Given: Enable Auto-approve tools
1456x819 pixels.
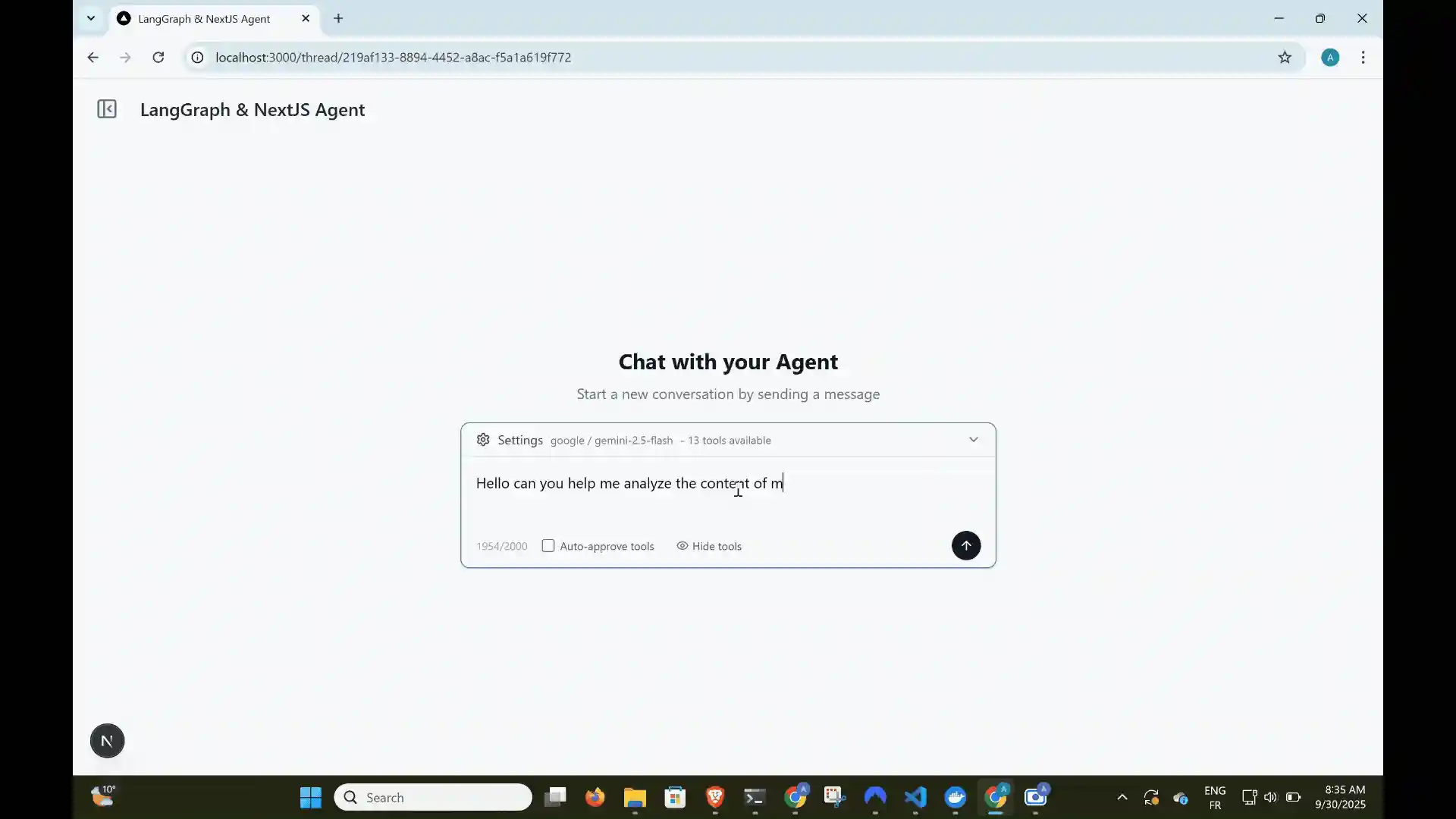Looking at the screenshot, I should 548,545.
